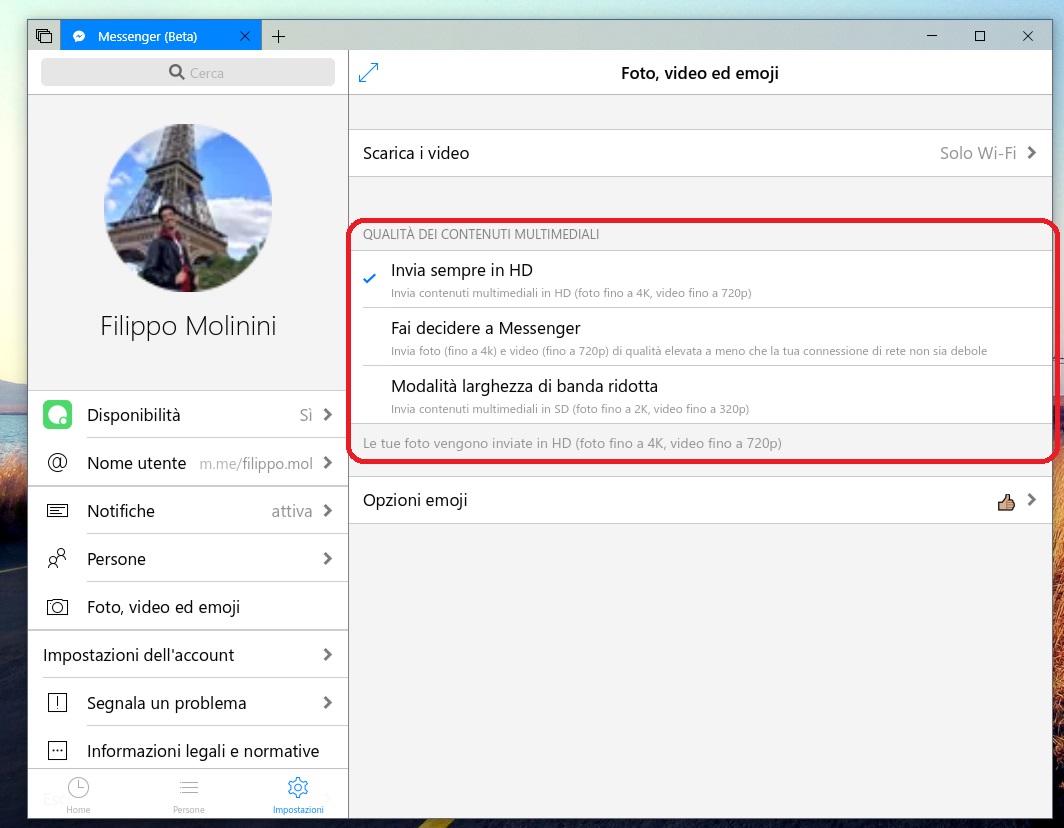This screenshot has width=1064, height=828.
Task: Expand Opzioni emoji chevron
Action: point(1032,500)
